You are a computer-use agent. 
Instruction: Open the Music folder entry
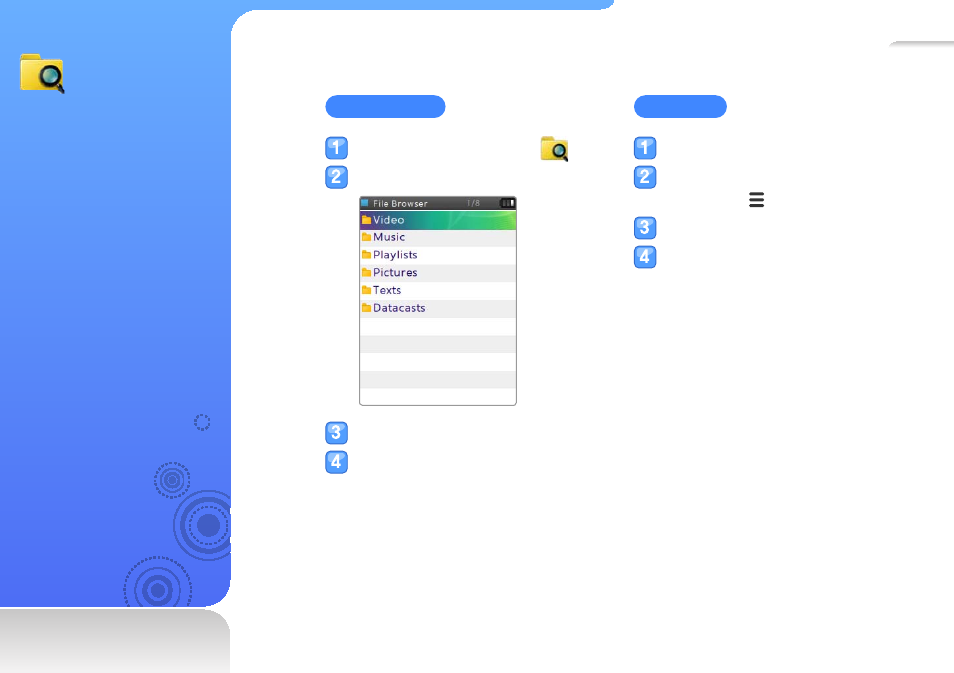click(x=438, y=237)
